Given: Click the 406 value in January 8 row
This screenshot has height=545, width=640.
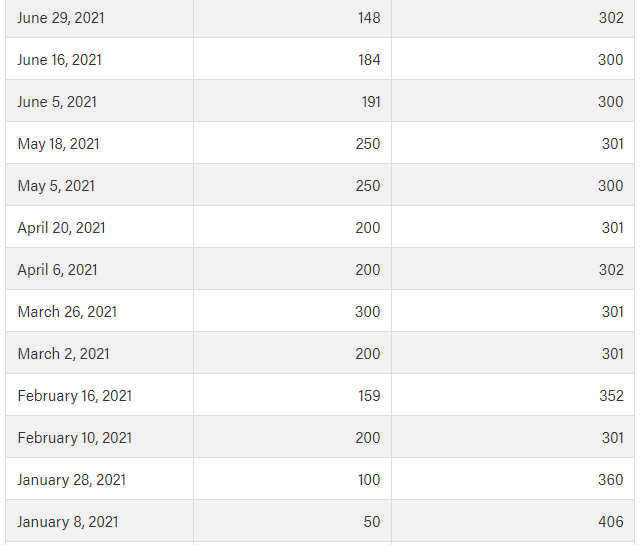Looking at the screenshot, I should pyautogui.click(x=611, y=522).
